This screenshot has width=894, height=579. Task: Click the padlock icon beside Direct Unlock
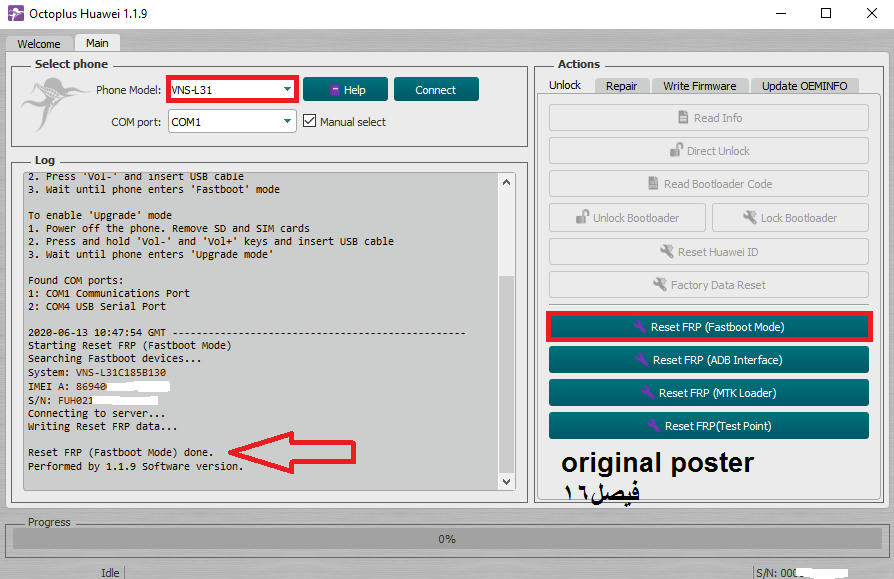point(676,150)
